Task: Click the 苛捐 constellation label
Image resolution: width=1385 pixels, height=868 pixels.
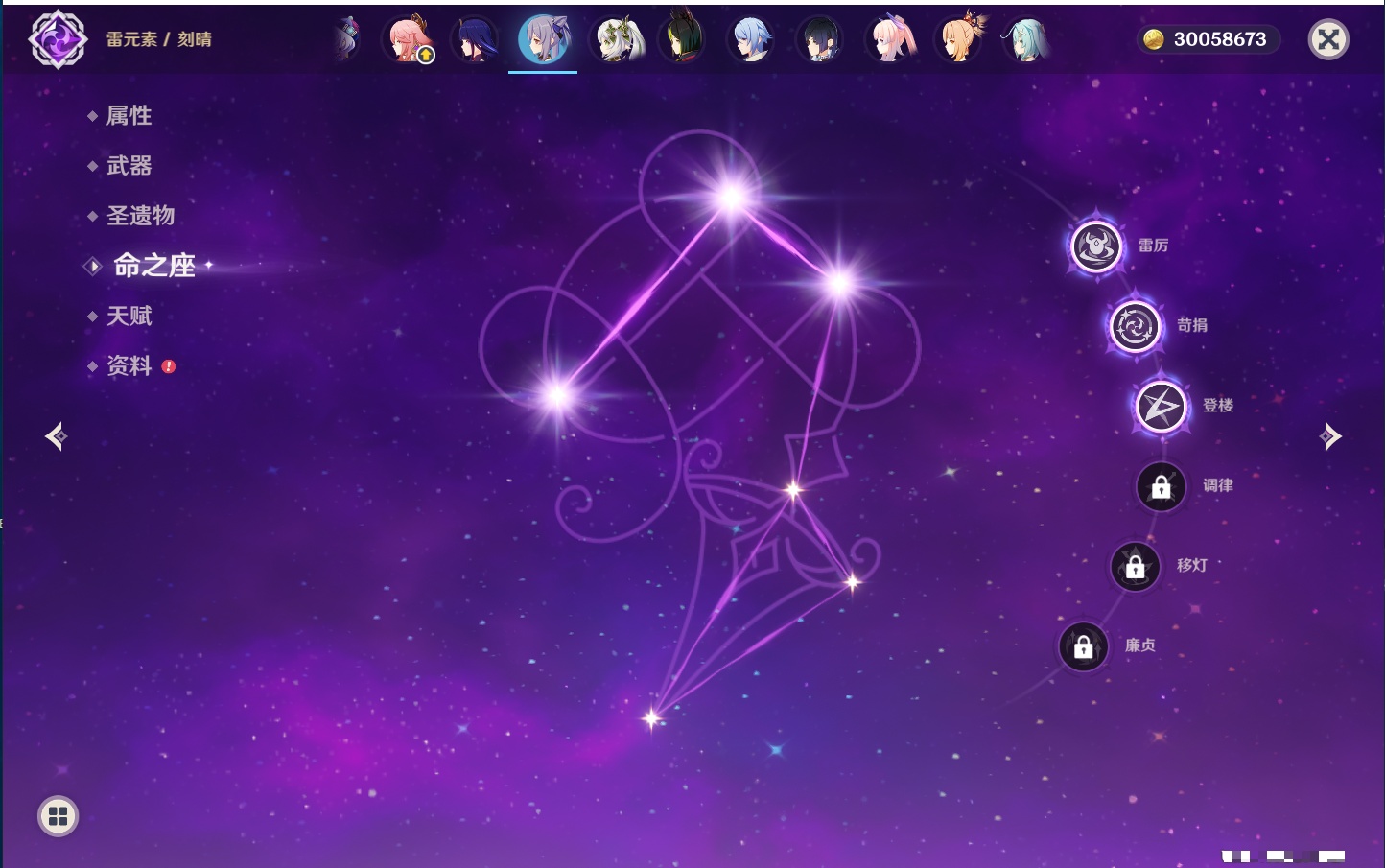Action: click(1192, 325)
